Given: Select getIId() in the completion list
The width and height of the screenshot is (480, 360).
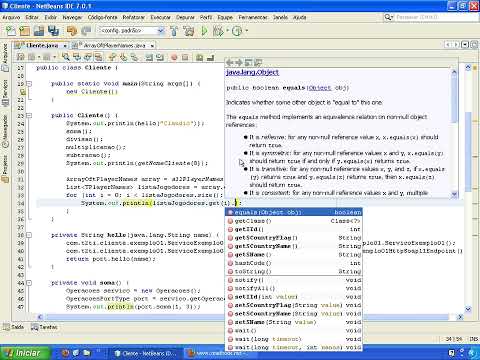Looking at the screenshot, I should (x=294, y=229).
